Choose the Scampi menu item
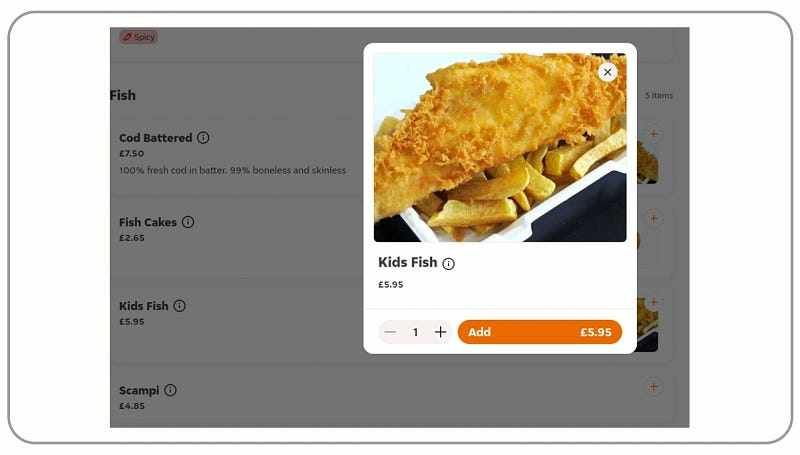The width and height of the screenshot is (800, 455). click(x=139, y=390)
